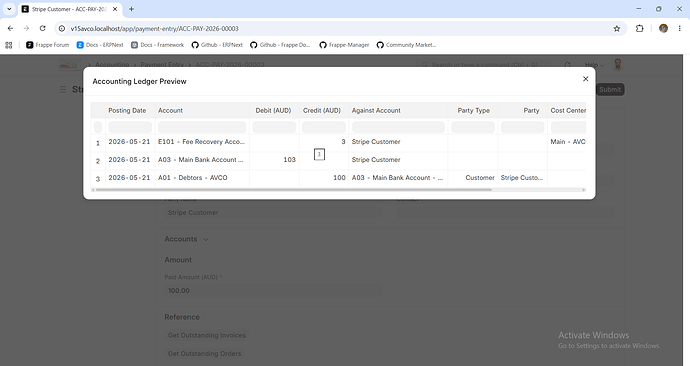Open the tab search dropdown arrow
The width and height of the screenshot is (690, 366).
coord(9,9)
